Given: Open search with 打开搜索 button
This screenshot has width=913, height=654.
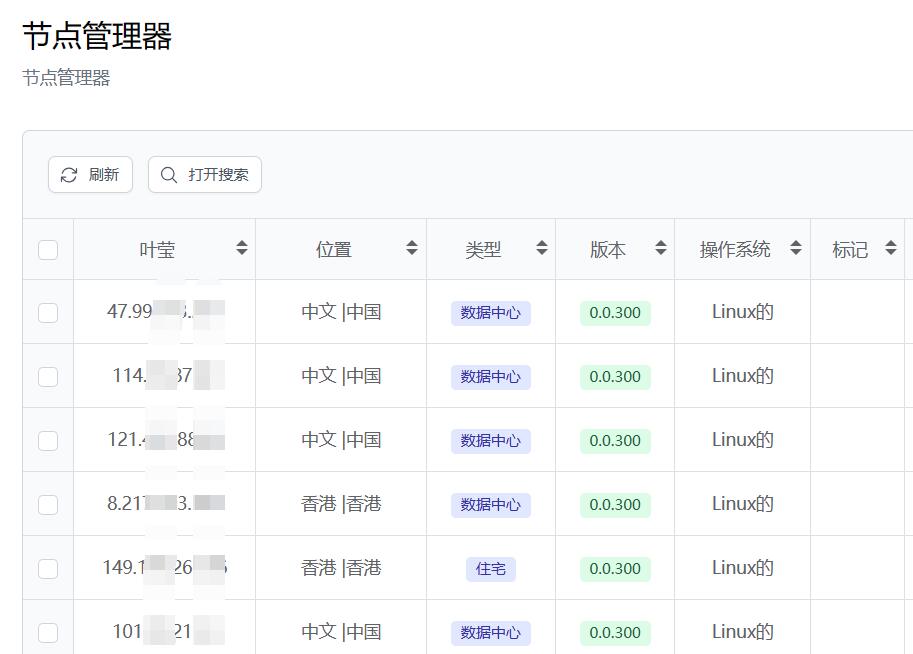Looking at the screenshot, I should pos(205,175).
